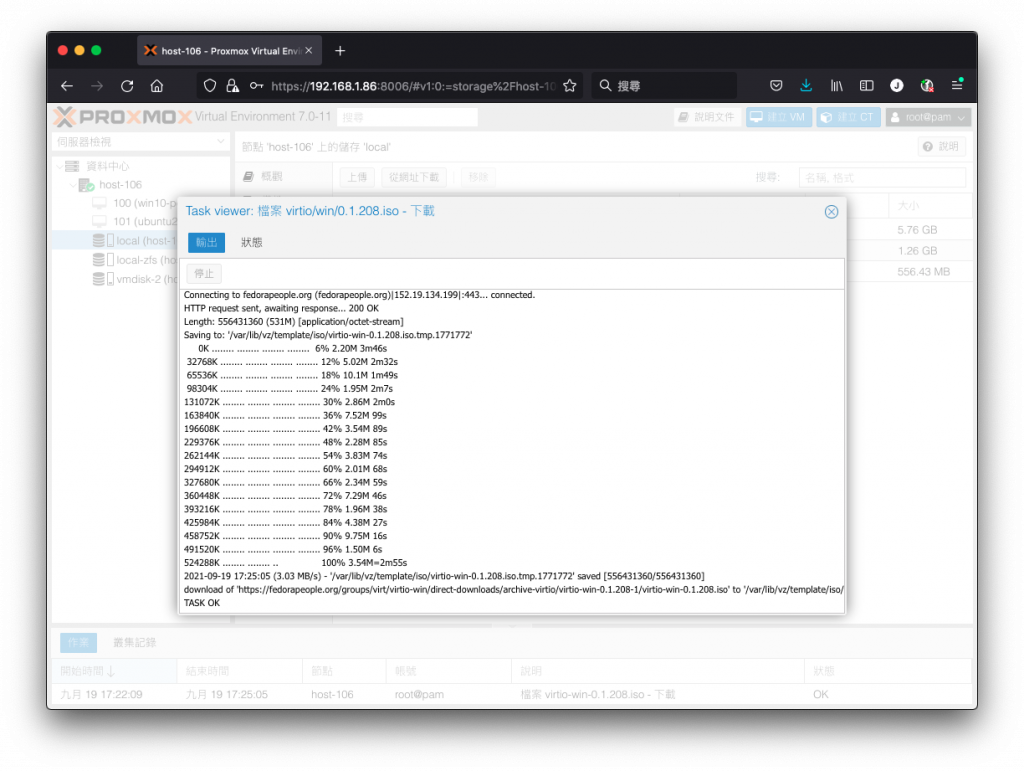Click the storage search filter field
The height and width of the screenshot is (771, 1024).
882,177
